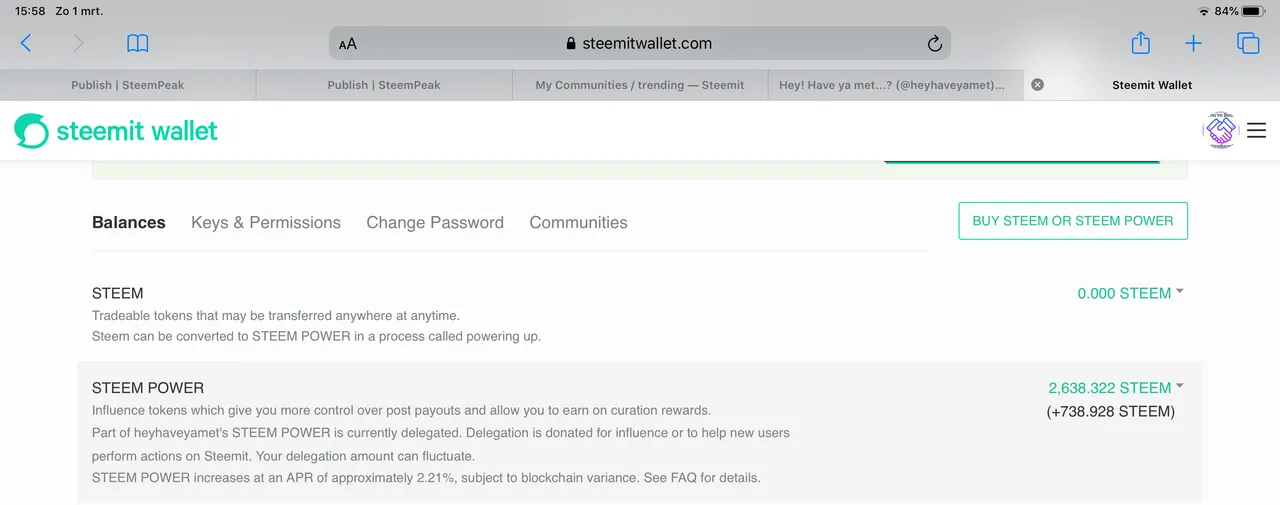
Task: Click the user avatar picture
Action: pos(1221,130)
